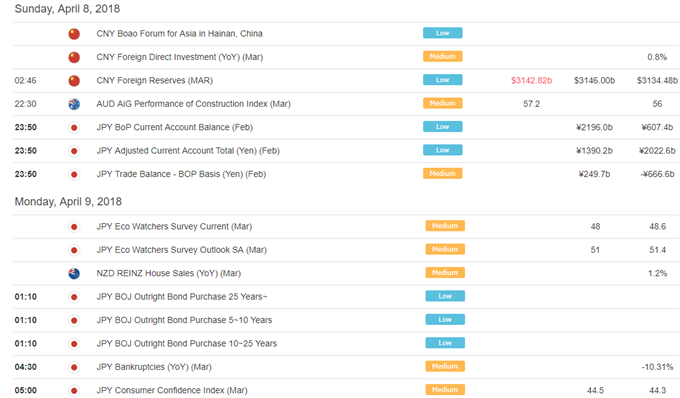Open JPY Eco Watchers Survey Current (Mar)
The width and height of the screenshot is (680, 398).
[x=174, y=227]
